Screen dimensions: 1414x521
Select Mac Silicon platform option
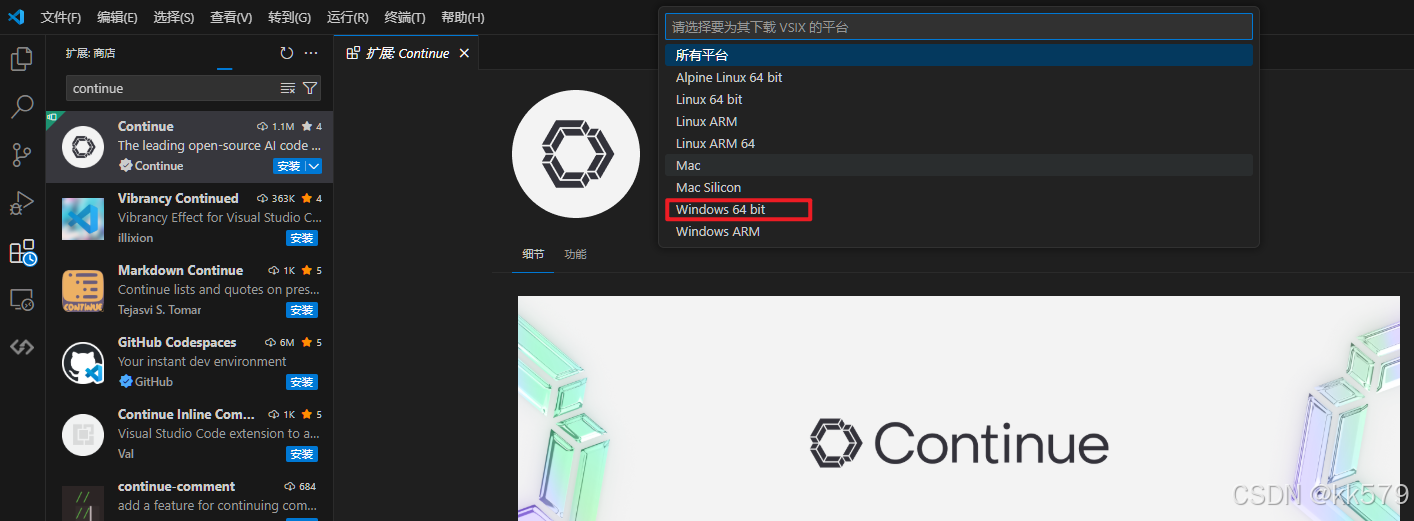pos(959,187)
